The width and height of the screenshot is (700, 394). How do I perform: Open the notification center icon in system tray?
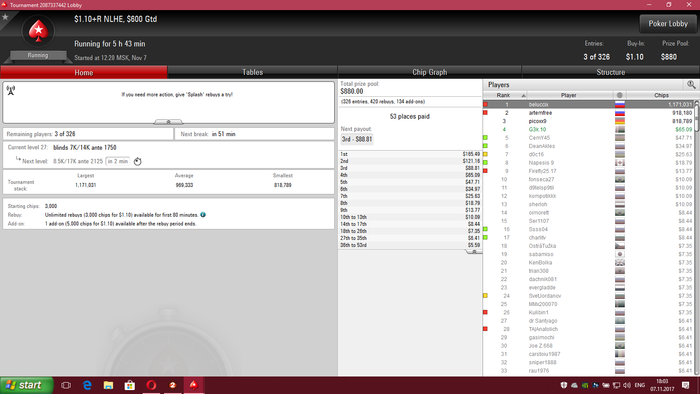[686, 385]
